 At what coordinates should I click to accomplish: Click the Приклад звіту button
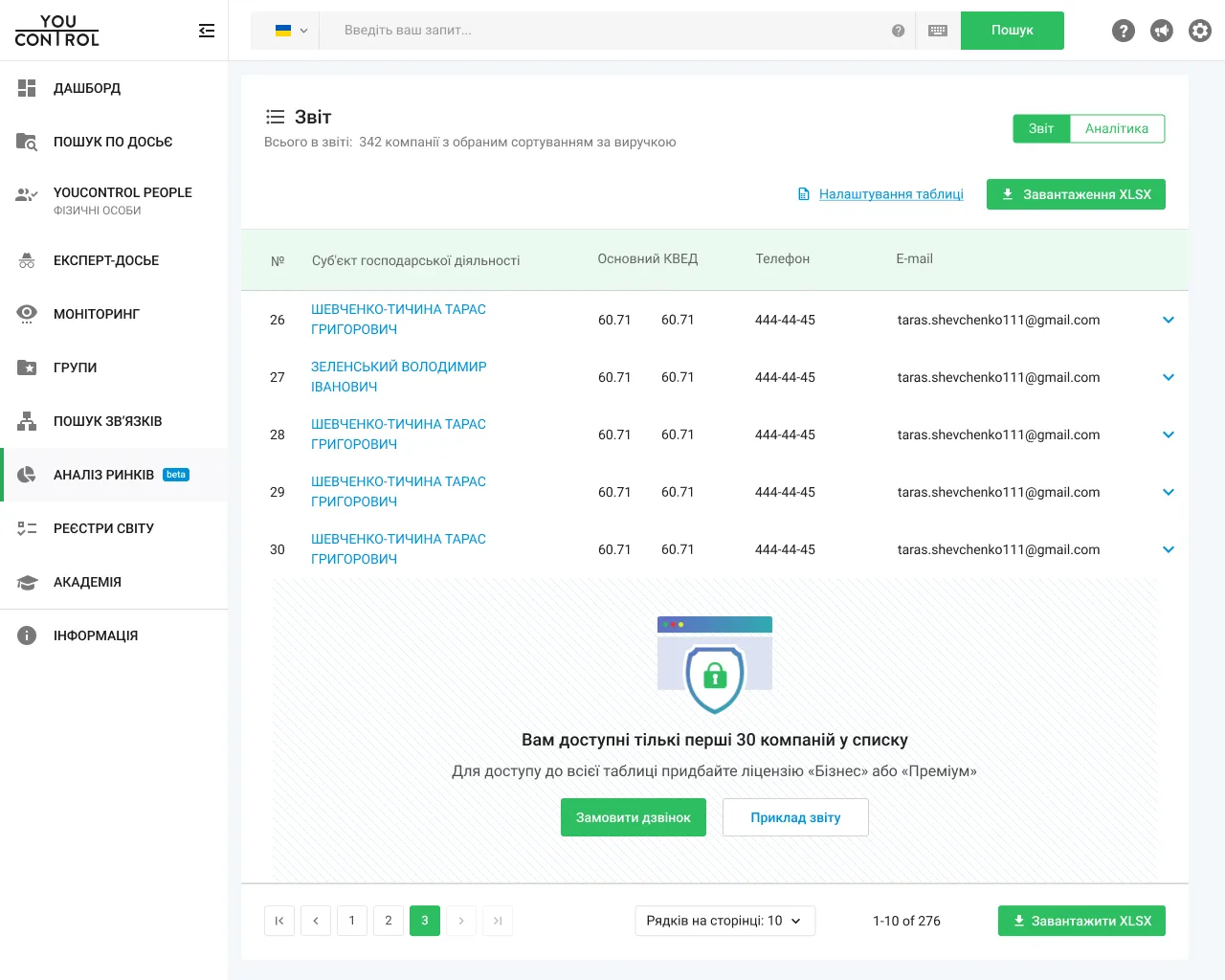[795, 817]
